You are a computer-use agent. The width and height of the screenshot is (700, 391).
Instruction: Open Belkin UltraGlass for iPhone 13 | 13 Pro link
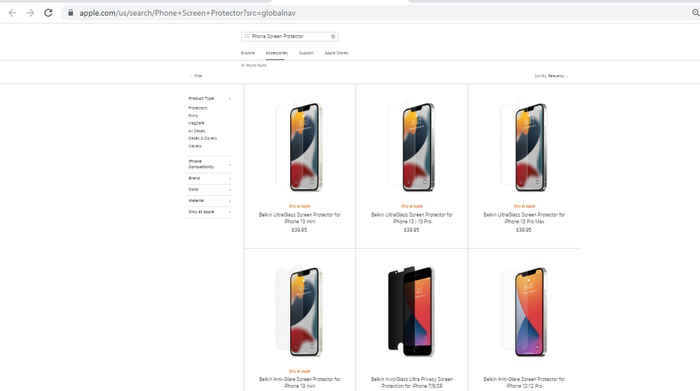pyautogui.click(x=412, y=218)
